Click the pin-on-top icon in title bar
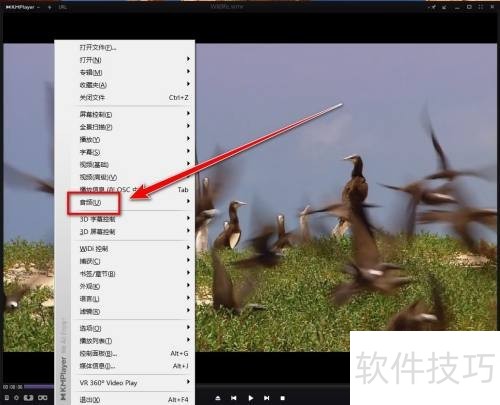Image resolution: width=500 pixels, height=405 pixels. click(x=433, y=7)
